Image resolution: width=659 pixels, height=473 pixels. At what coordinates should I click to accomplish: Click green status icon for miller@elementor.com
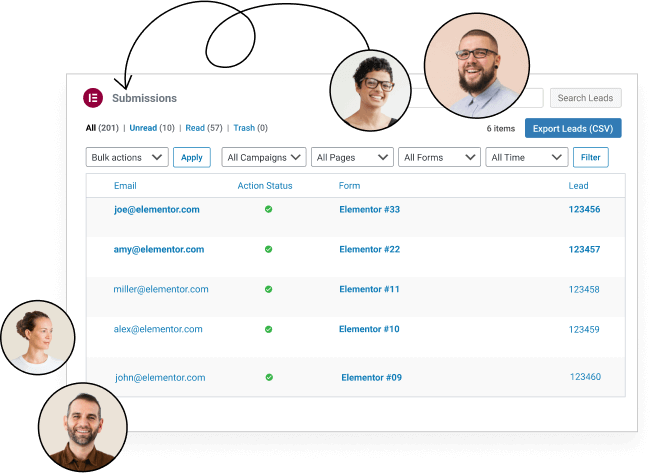pyautogui.click(x=268, y=289)
